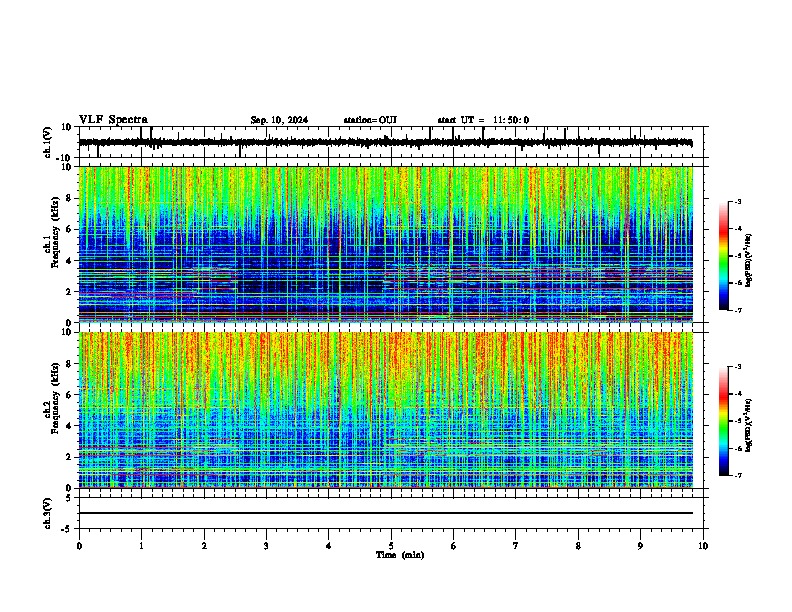This screenshot has width=792, height=612.
Task: Click time axis tick label "4"
Action: point(329,546)
